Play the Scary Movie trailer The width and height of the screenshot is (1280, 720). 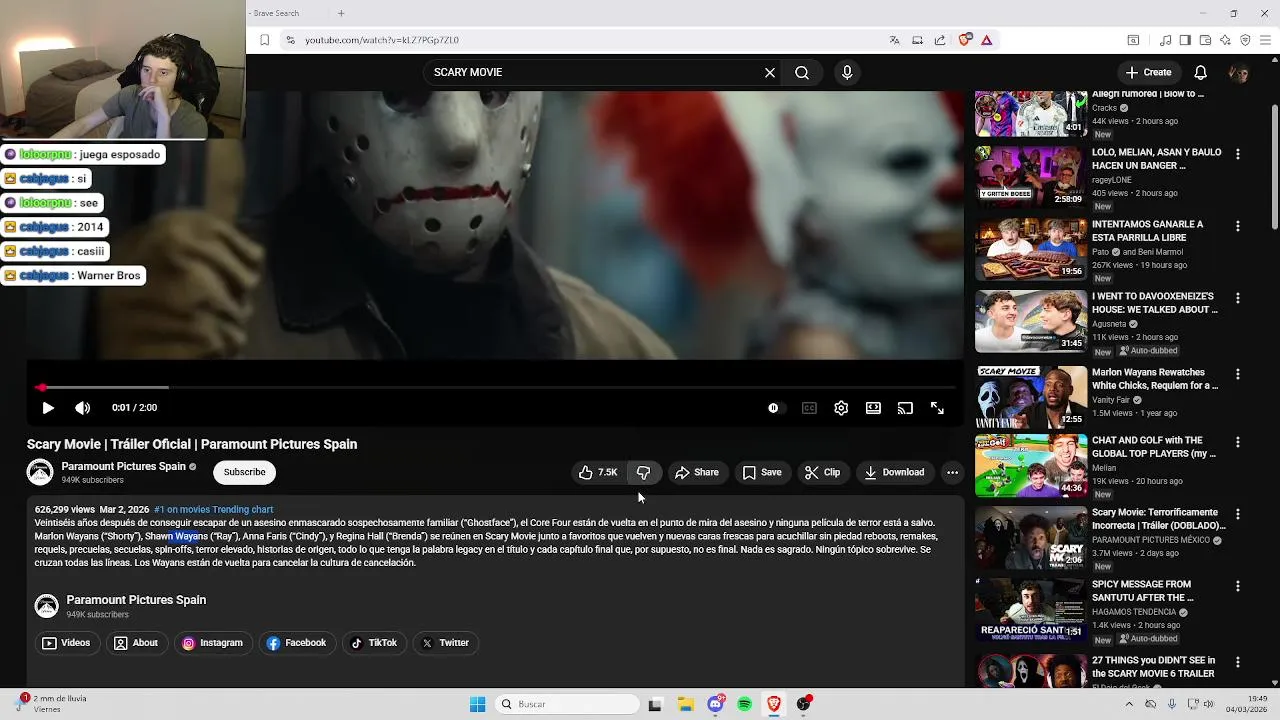48,408
